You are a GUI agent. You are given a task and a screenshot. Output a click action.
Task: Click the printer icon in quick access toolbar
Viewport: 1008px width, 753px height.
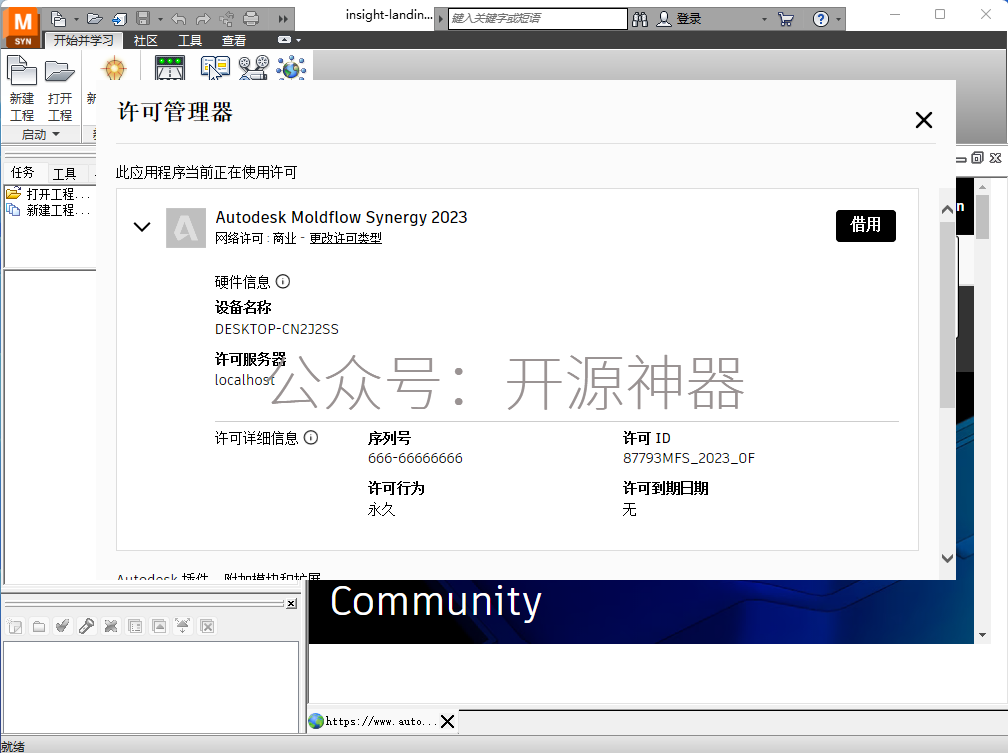[x=251, y=18]
